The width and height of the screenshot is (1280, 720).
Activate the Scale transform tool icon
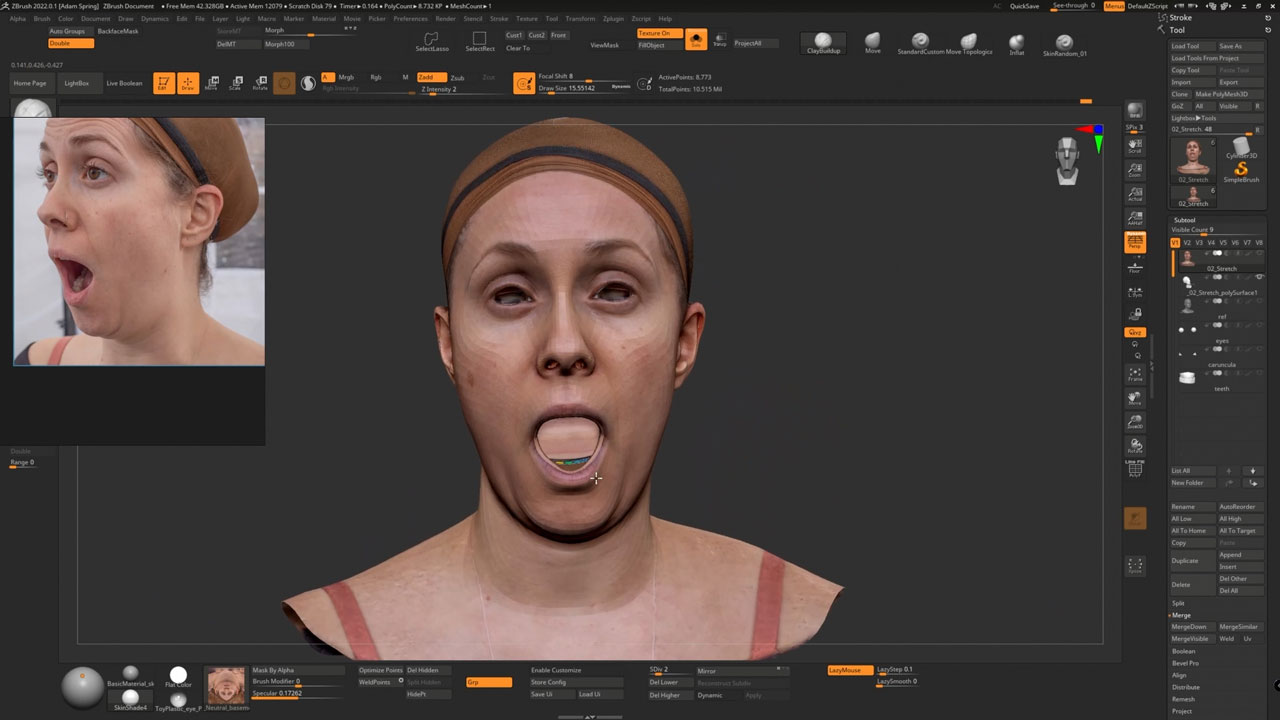pyautogui.click(x=236, y=84)
